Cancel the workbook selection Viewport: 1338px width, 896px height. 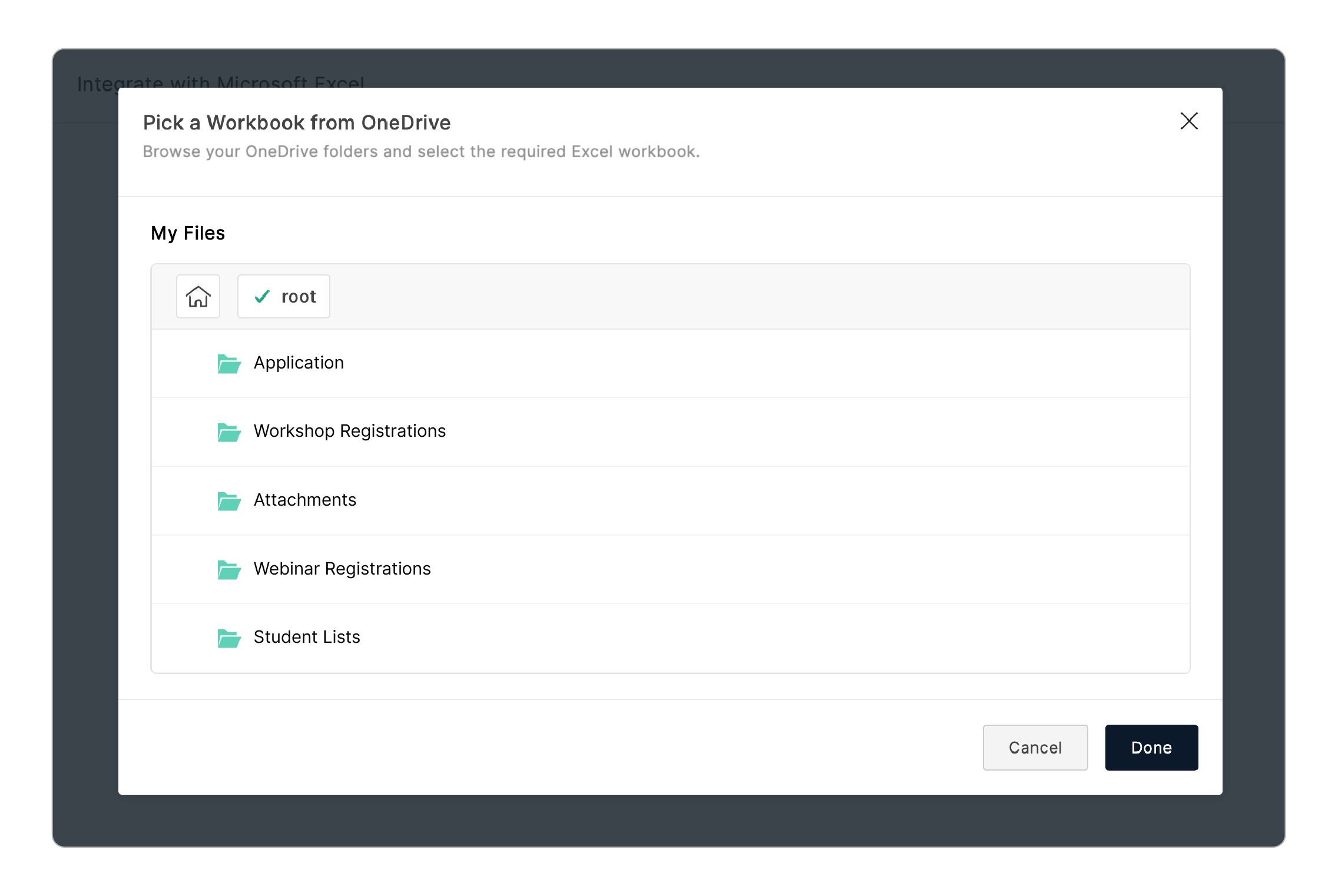coord(1035,748)
